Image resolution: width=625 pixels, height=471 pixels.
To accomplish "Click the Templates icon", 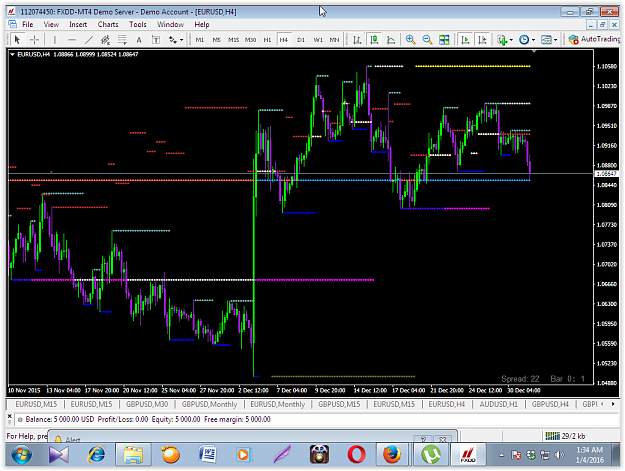I will click(x=546, y=39).
